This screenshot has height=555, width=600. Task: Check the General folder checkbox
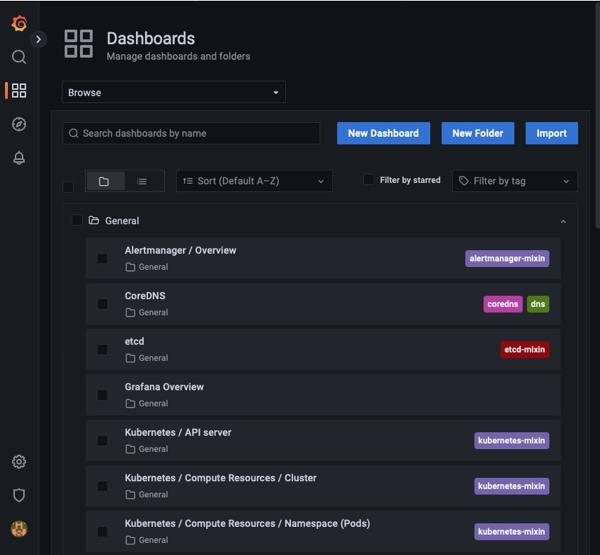pos(77,220)
